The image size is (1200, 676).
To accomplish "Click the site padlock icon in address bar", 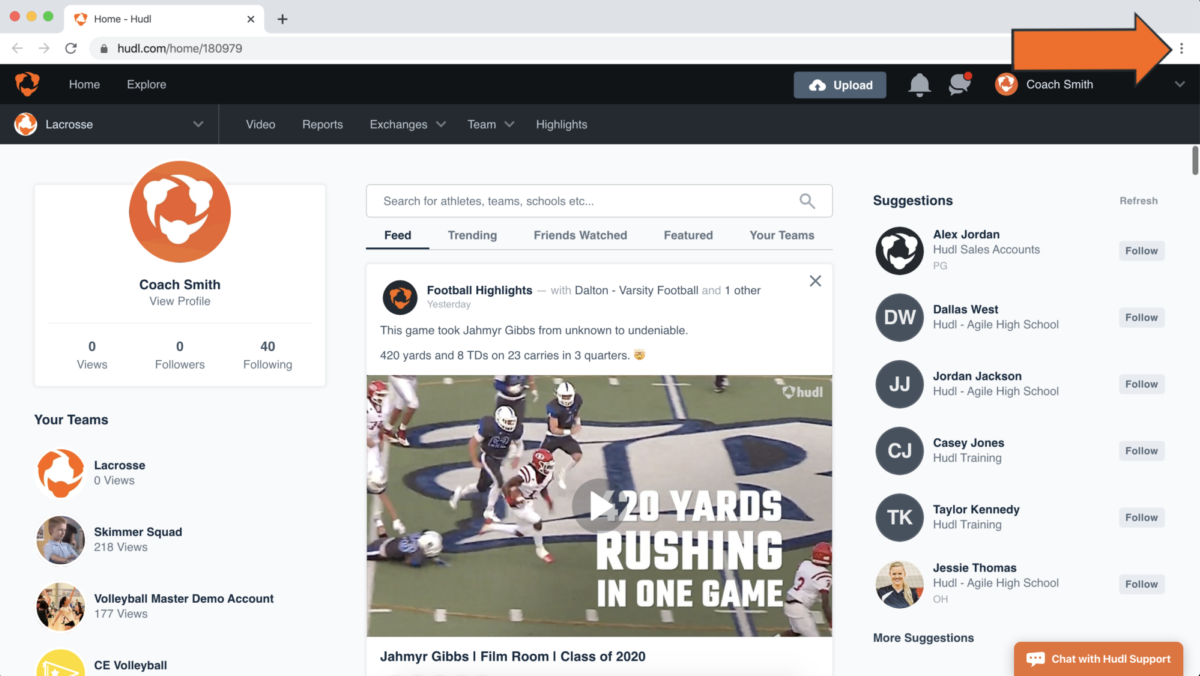I will point(103,48).
